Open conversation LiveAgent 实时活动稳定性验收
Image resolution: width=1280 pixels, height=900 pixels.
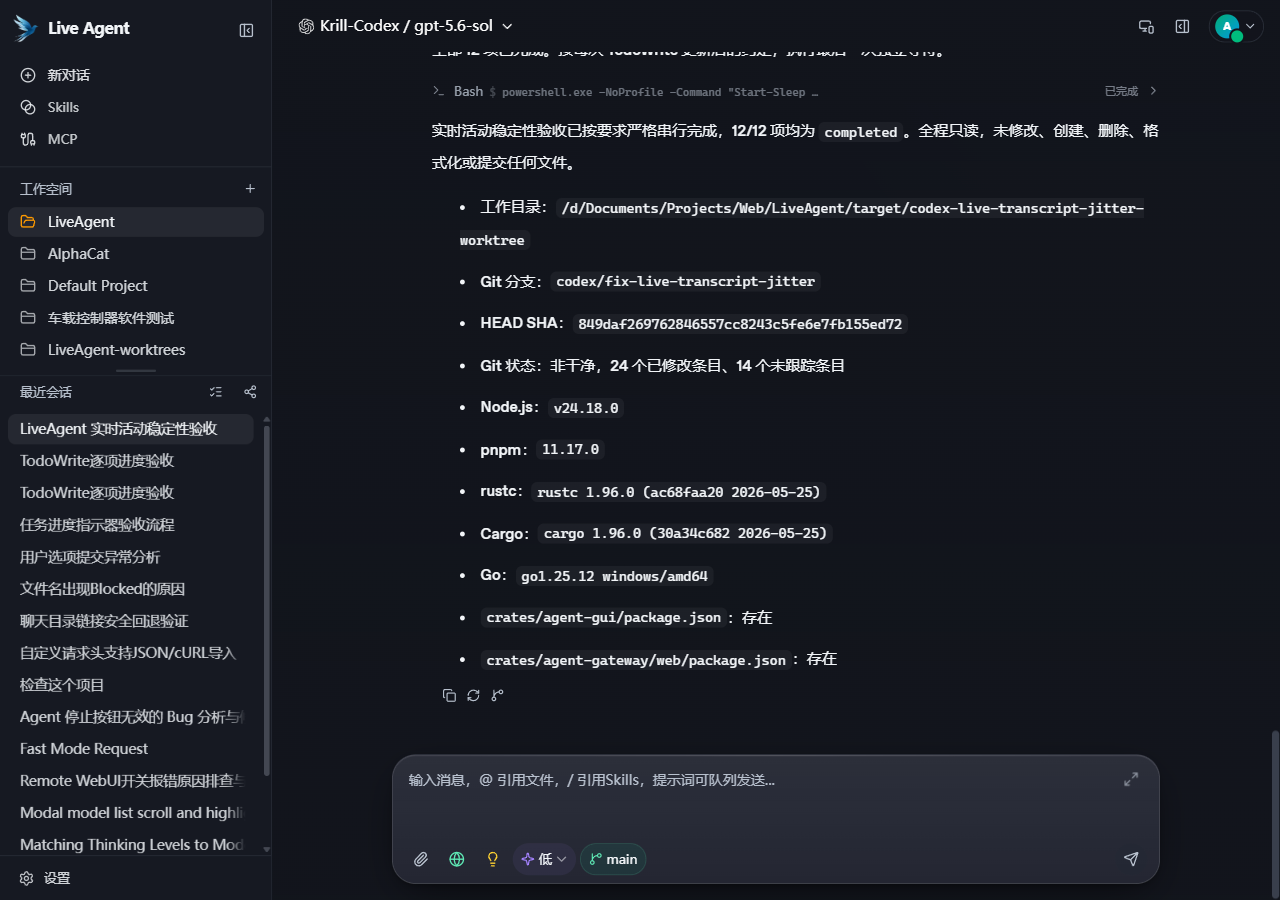click(x=130, y=429)
